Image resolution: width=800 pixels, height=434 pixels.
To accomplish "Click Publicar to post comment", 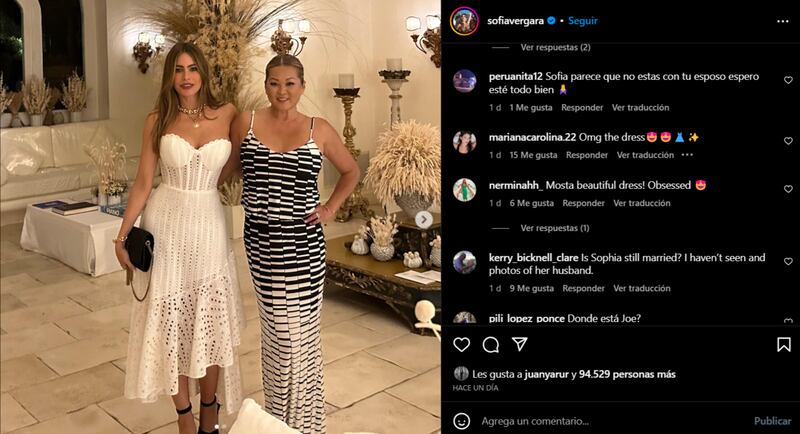I will (x=772, y=421).
